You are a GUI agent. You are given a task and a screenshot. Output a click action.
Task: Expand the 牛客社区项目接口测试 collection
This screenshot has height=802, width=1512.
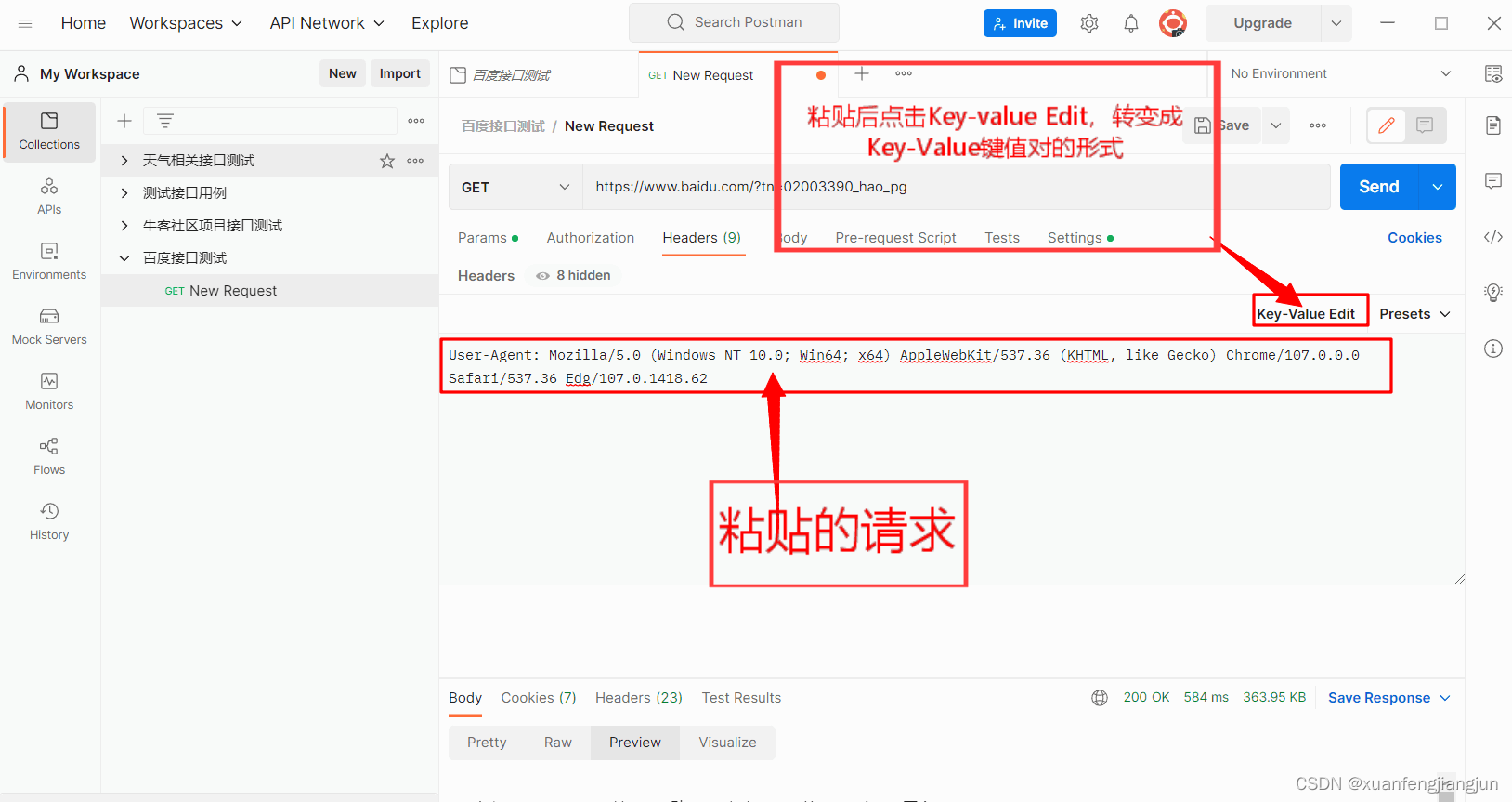[124, 226]
